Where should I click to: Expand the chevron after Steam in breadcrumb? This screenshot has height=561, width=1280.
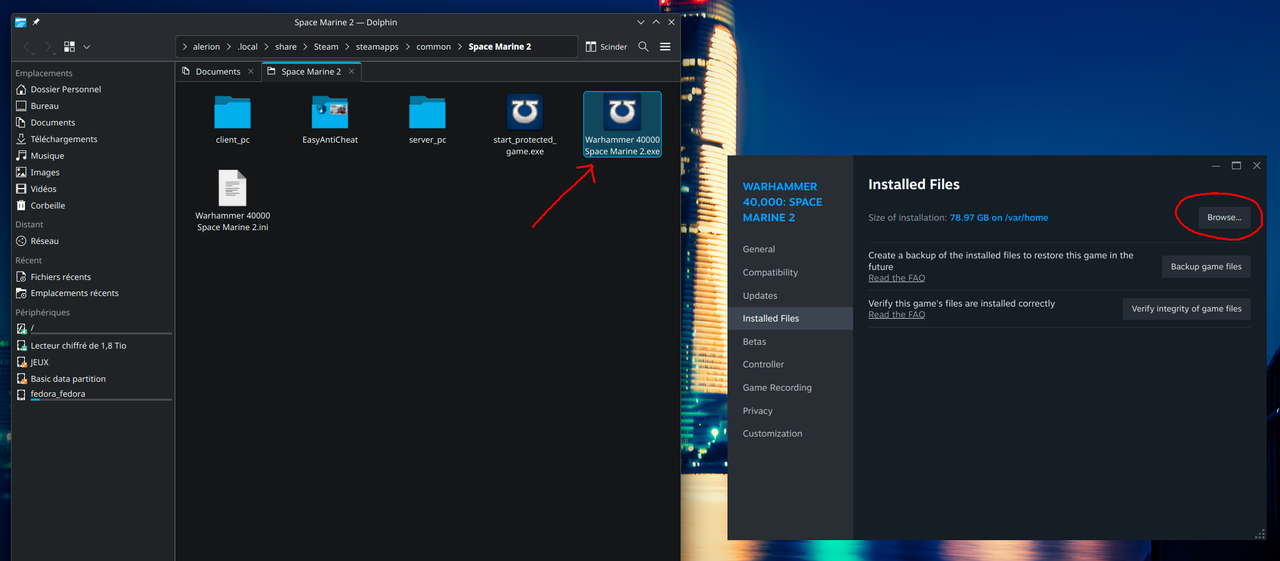[347, 47]
